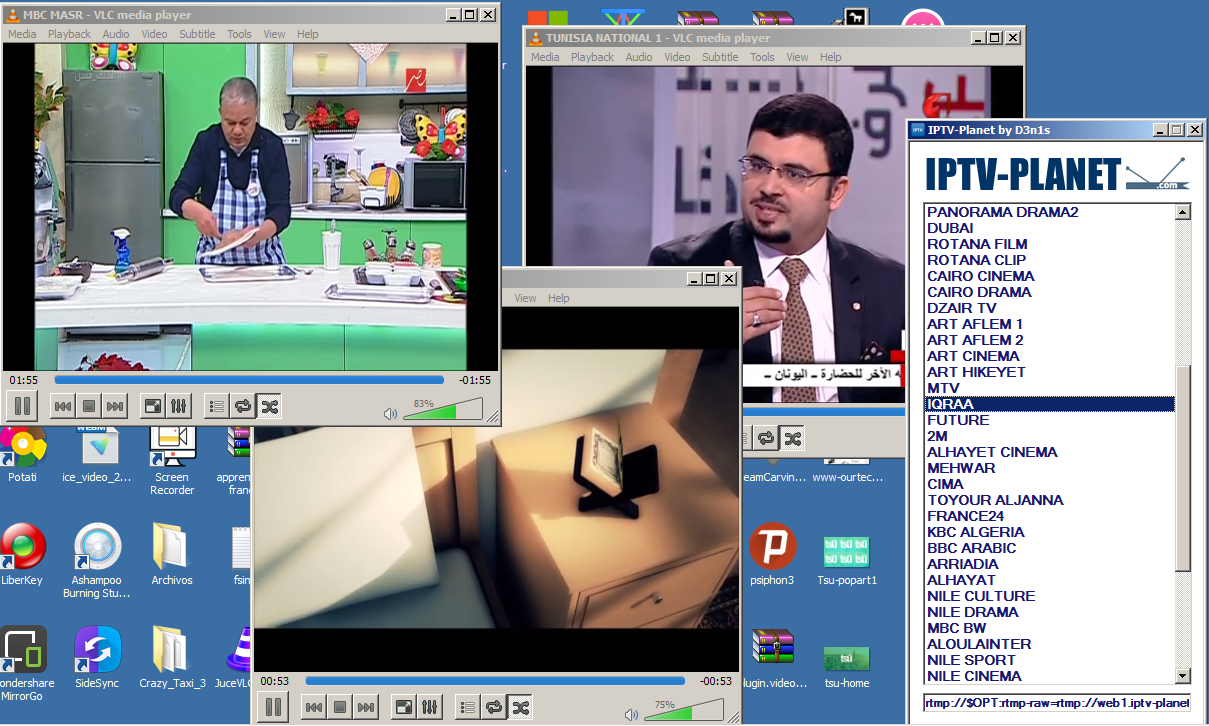
Task: Toggle fullscreen in the front VLC player
Action: (404, 707)
